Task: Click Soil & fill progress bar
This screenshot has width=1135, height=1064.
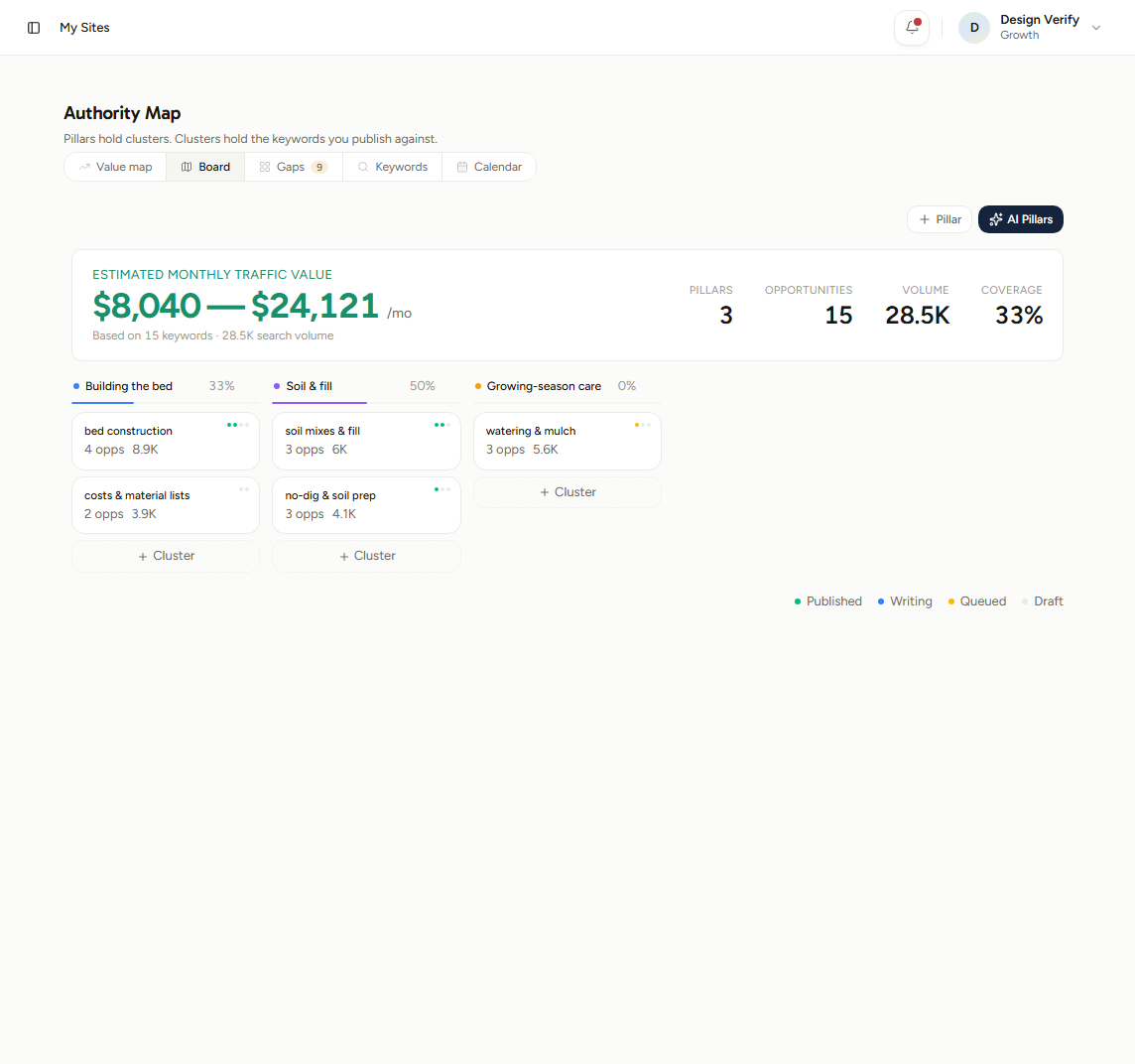Action: [x=366, y=403]
